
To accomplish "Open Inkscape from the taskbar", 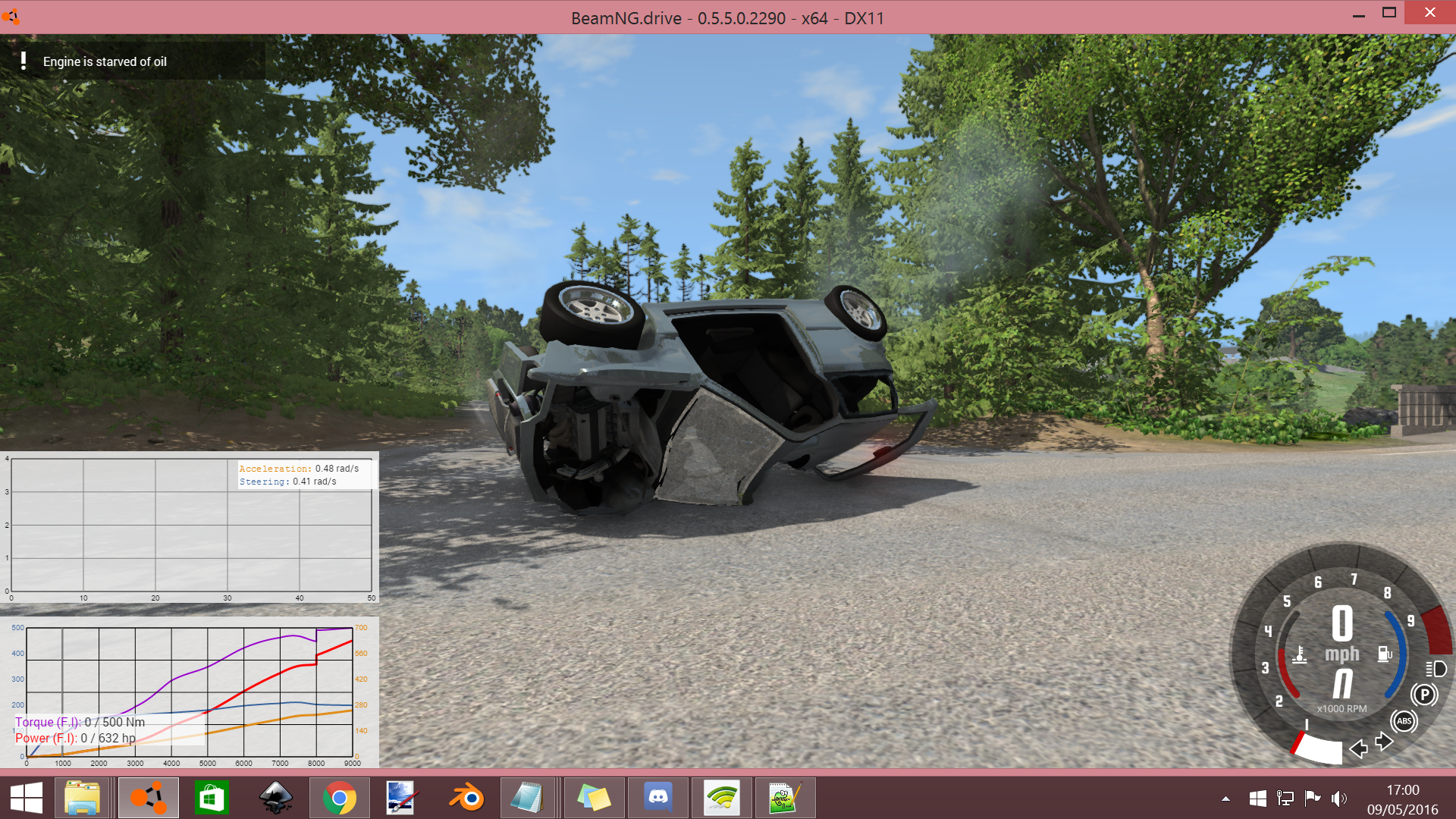I will pyautogui.click(x=275, y=798).
